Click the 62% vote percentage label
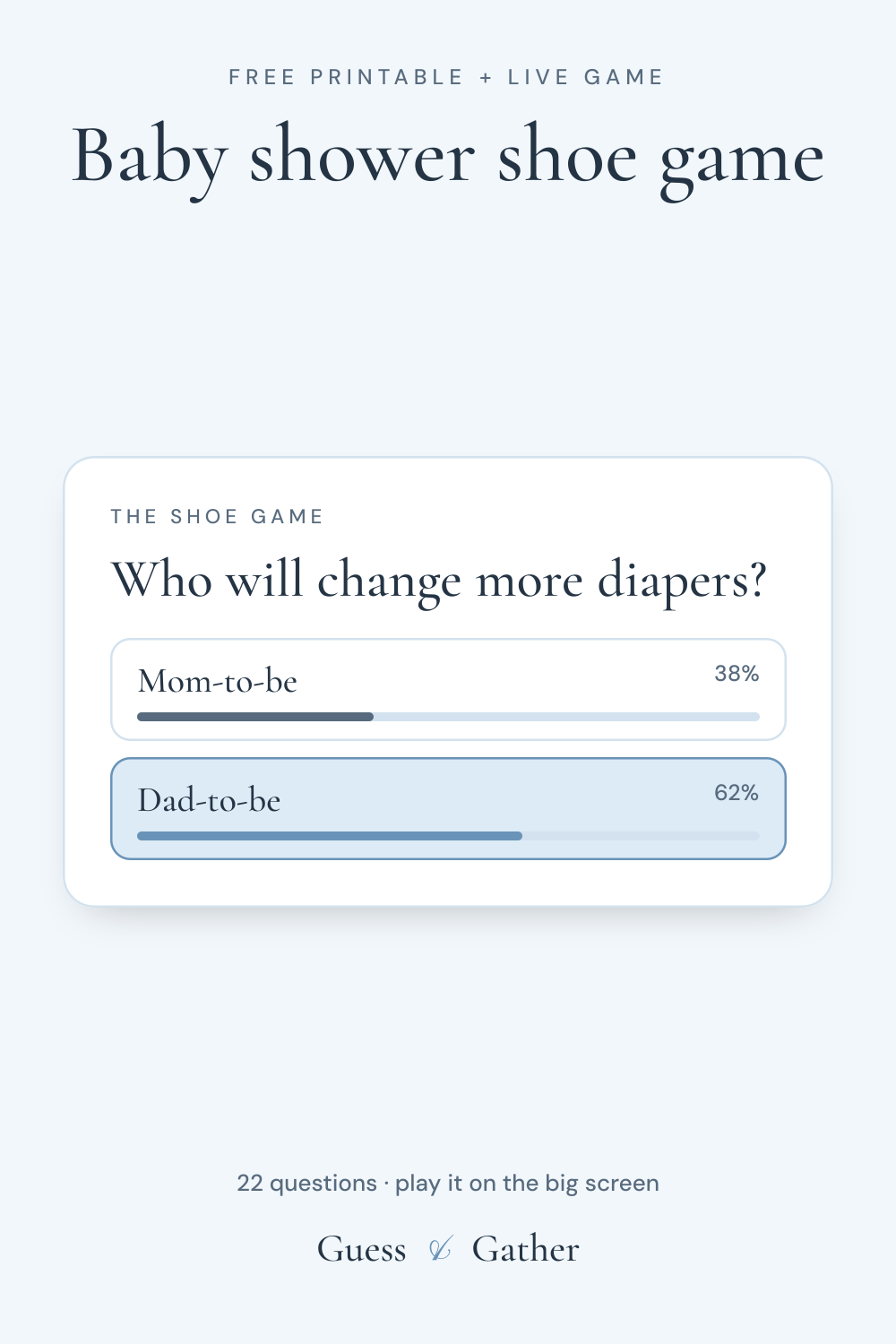This screenshot has width=896, height=1344. point(737,793)
